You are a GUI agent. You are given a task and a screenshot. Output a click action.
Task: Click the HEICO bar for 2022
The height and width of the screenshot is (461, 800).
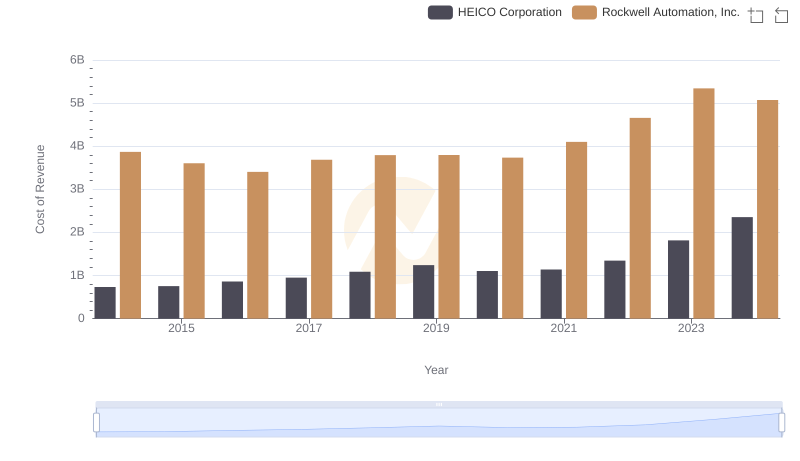pos(615,290)
